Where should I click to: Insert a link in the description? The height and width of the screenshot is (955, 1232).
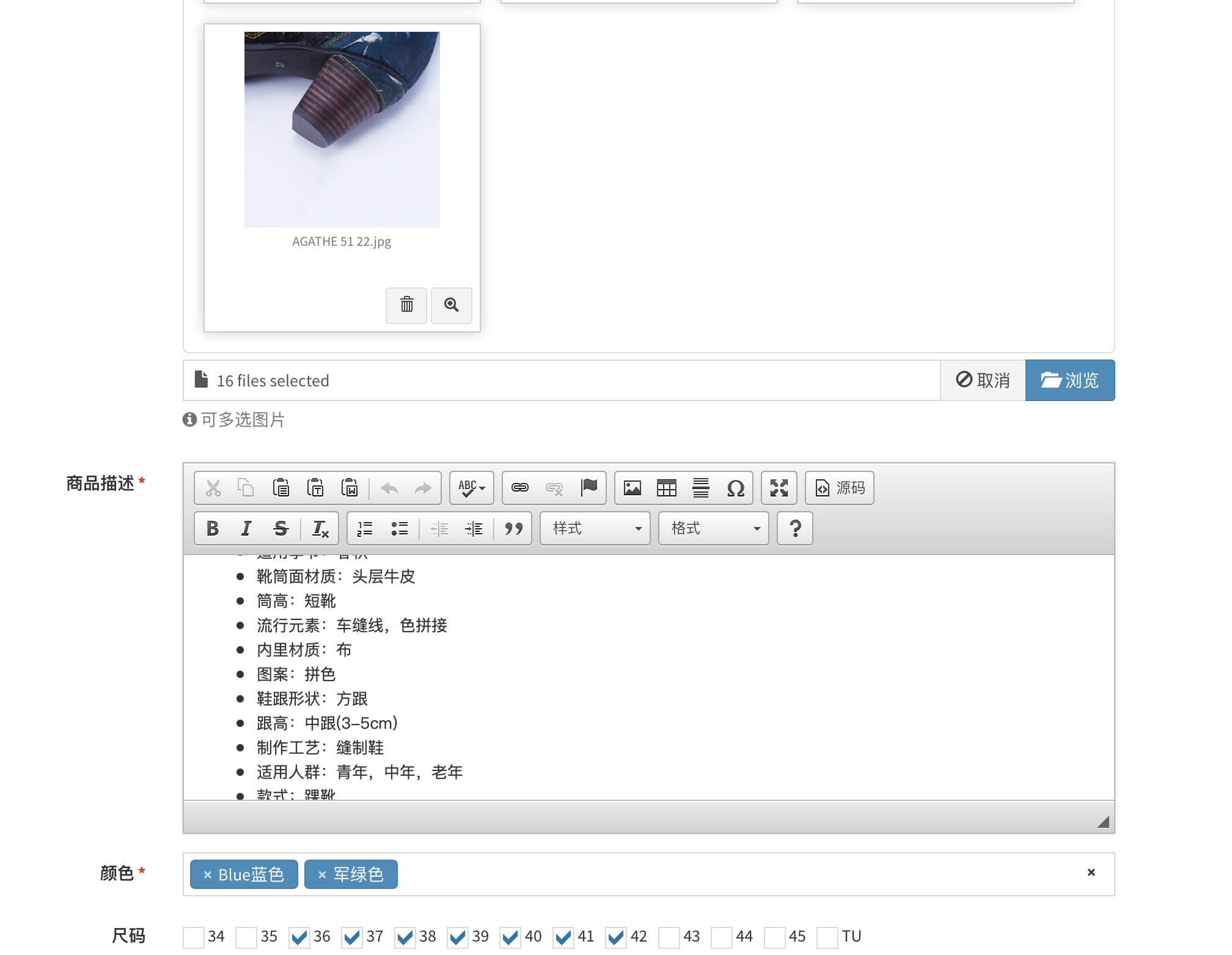point(519,488)
